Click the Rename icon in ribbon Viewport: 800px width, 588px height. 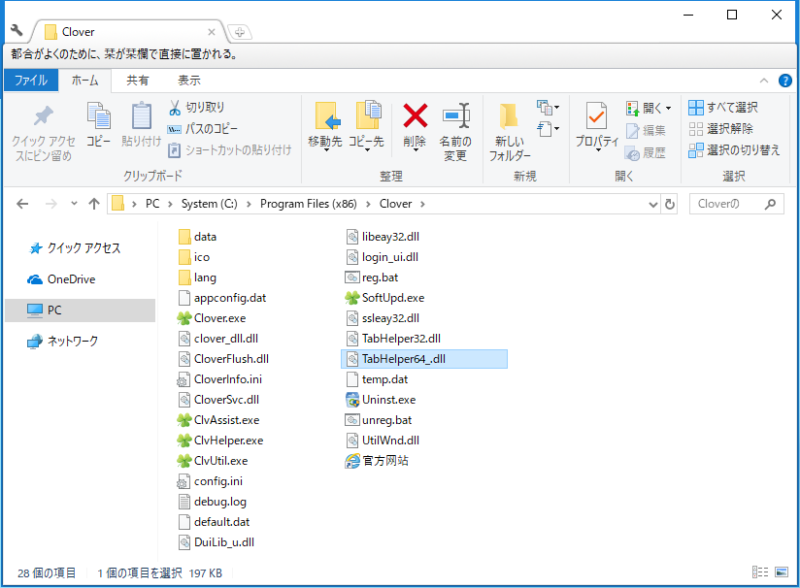[456, 116]
